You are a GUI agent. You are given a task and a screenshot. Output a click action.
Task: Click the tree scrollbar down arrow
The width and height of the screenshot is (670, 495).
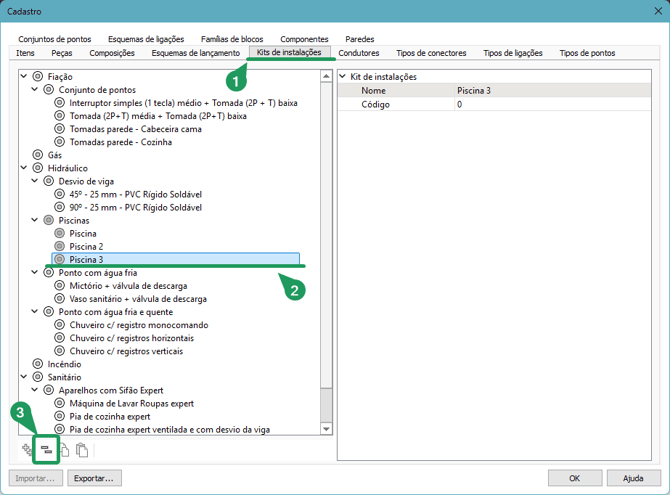pyautogui.click(x=325, y=428)
